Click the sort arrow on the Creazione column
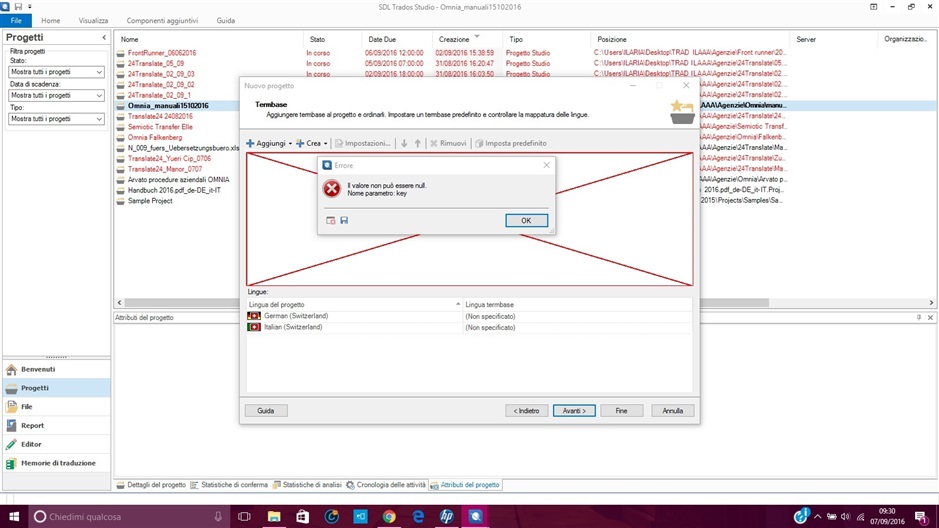This screenshot has width=939, height=528. tap(477, 37)
